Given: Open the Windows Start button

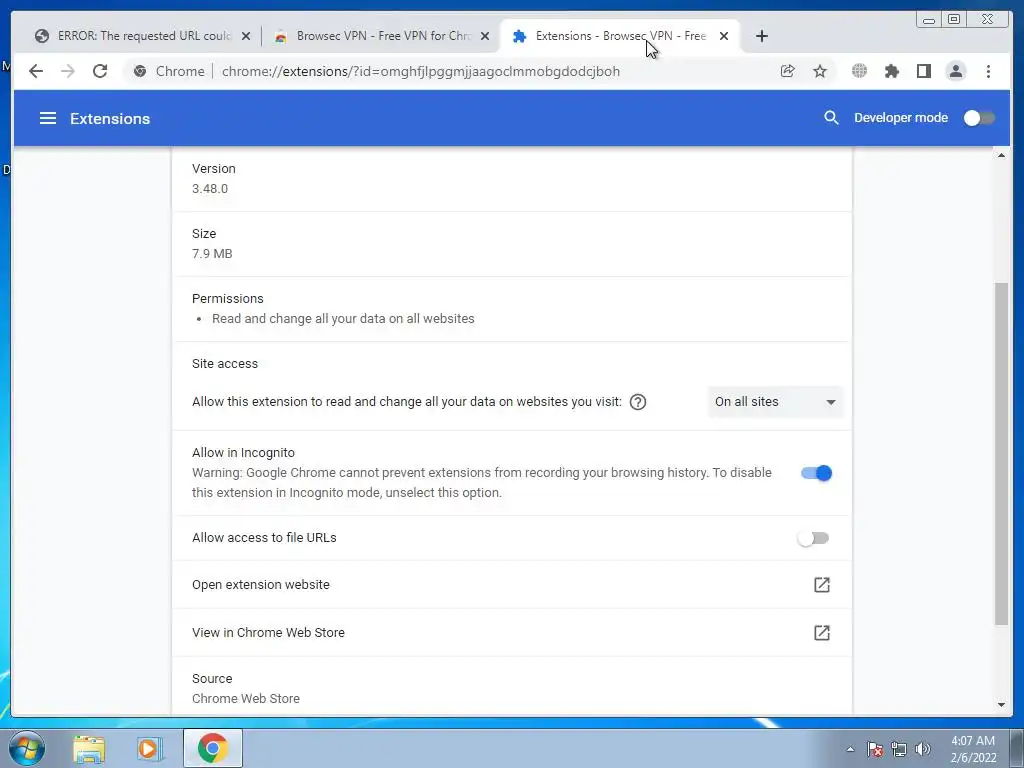Looking at the screenshot, I should coord(27,748).
